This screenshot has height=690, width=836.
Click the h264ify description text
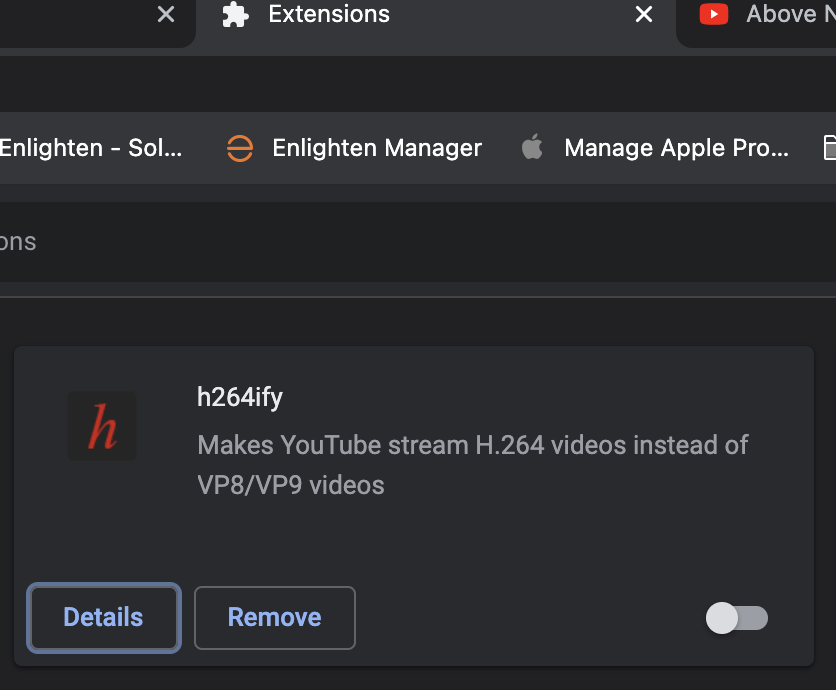(473, 465)
